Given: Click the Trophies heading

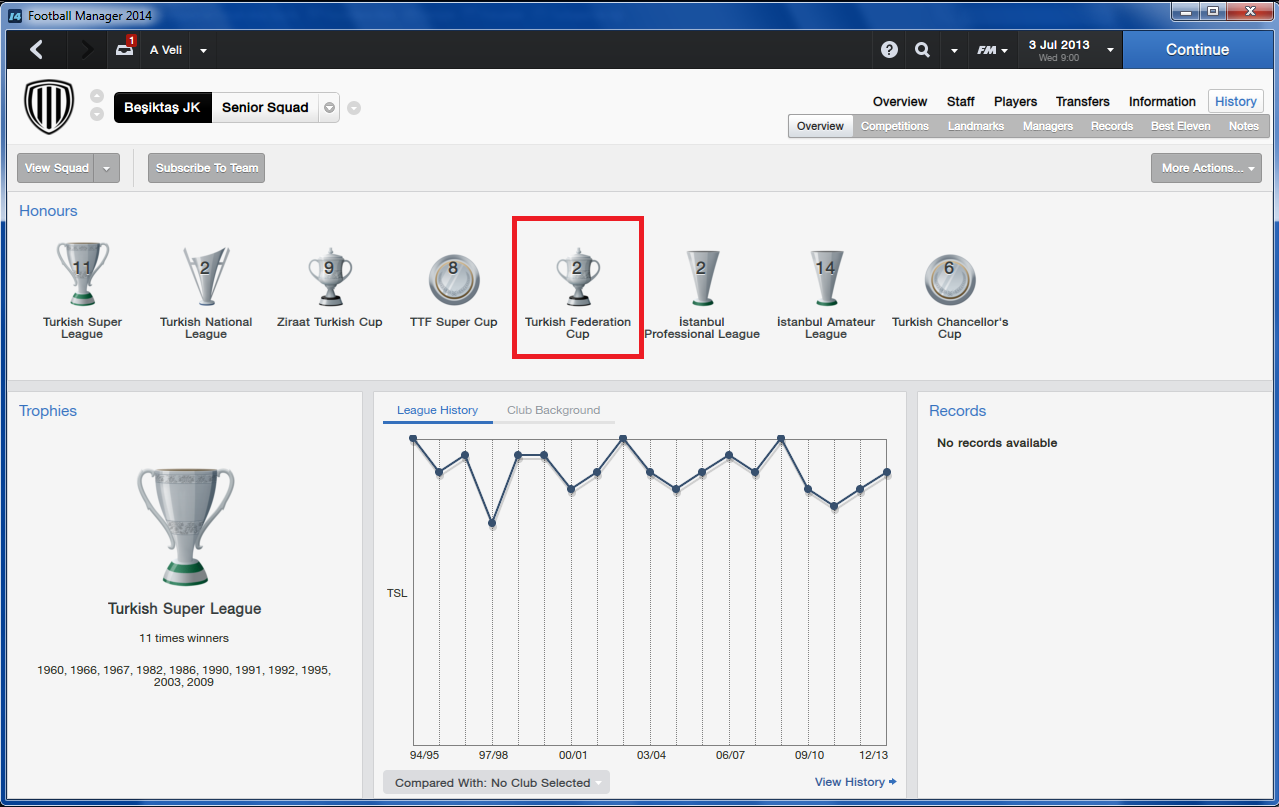Looking at the screenshot, I should (48, 411).
